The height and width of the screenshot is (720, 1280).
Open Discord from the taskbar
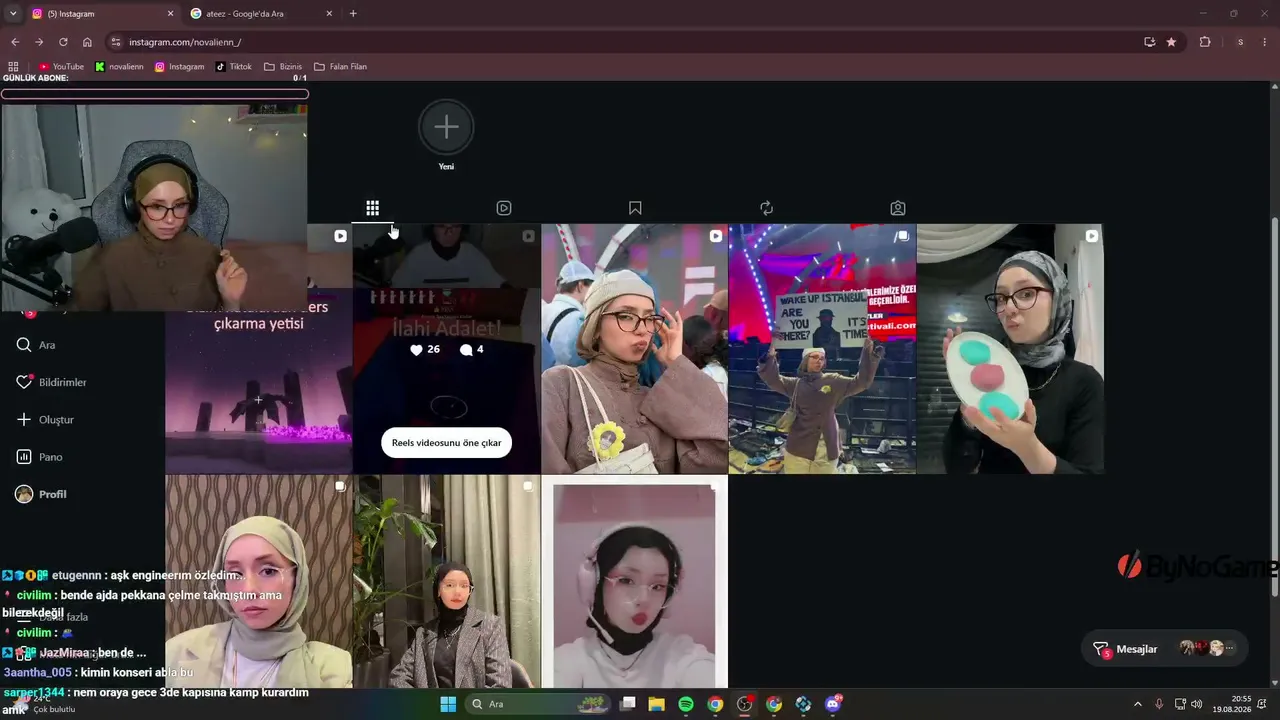point(833,704)
